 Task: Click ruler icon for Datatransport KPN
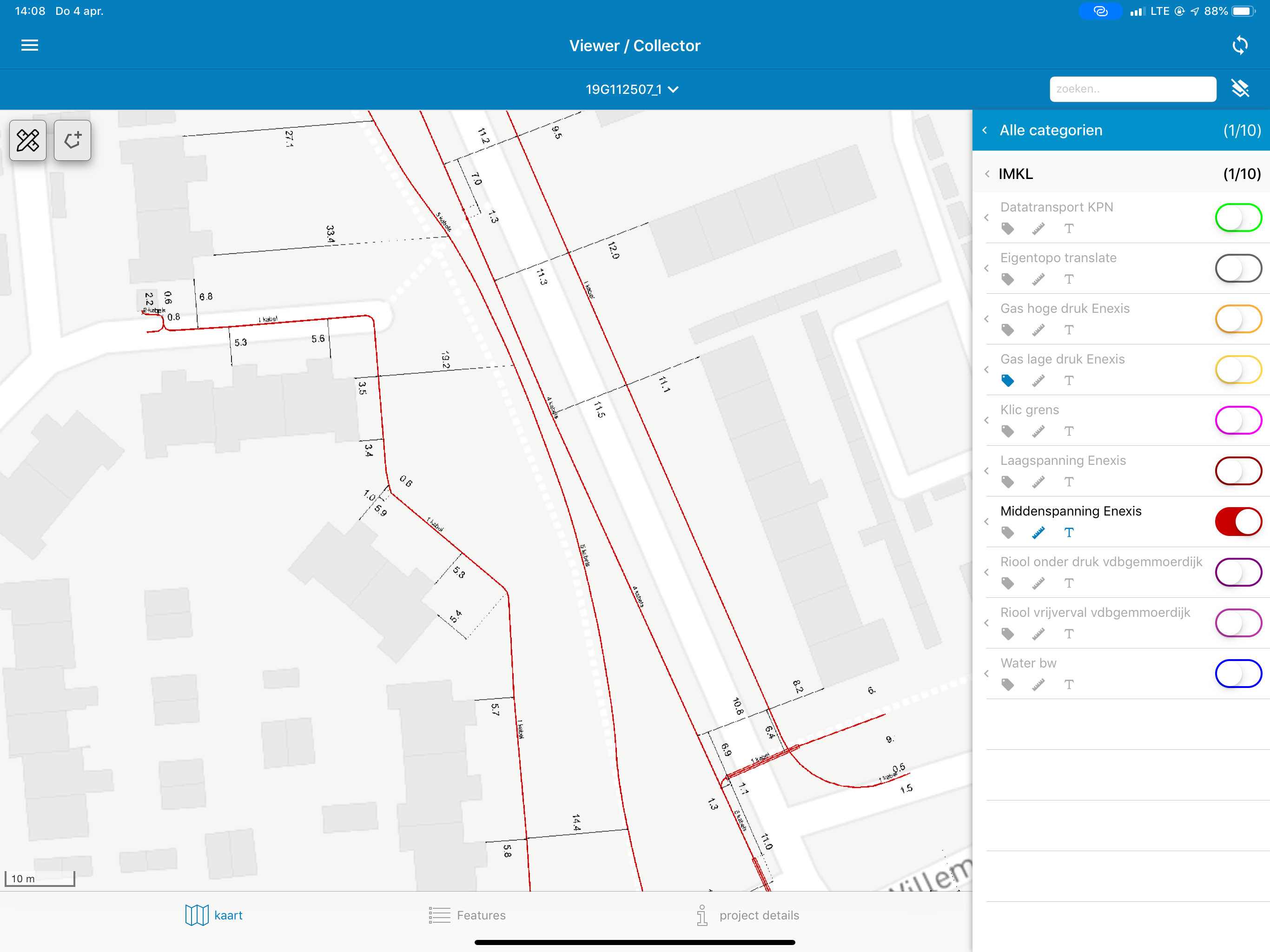coord(1038,229)
